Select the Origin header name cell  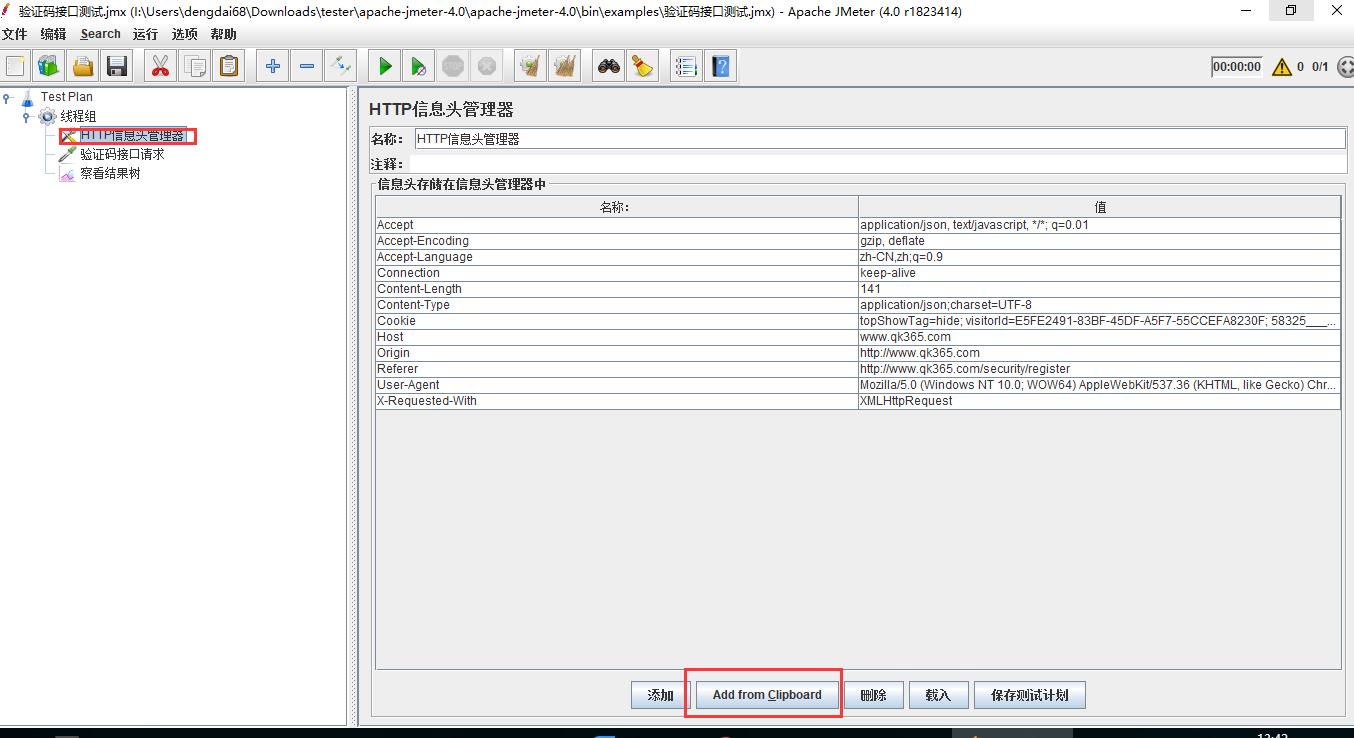pyautogui.click(x=617, y=353)
